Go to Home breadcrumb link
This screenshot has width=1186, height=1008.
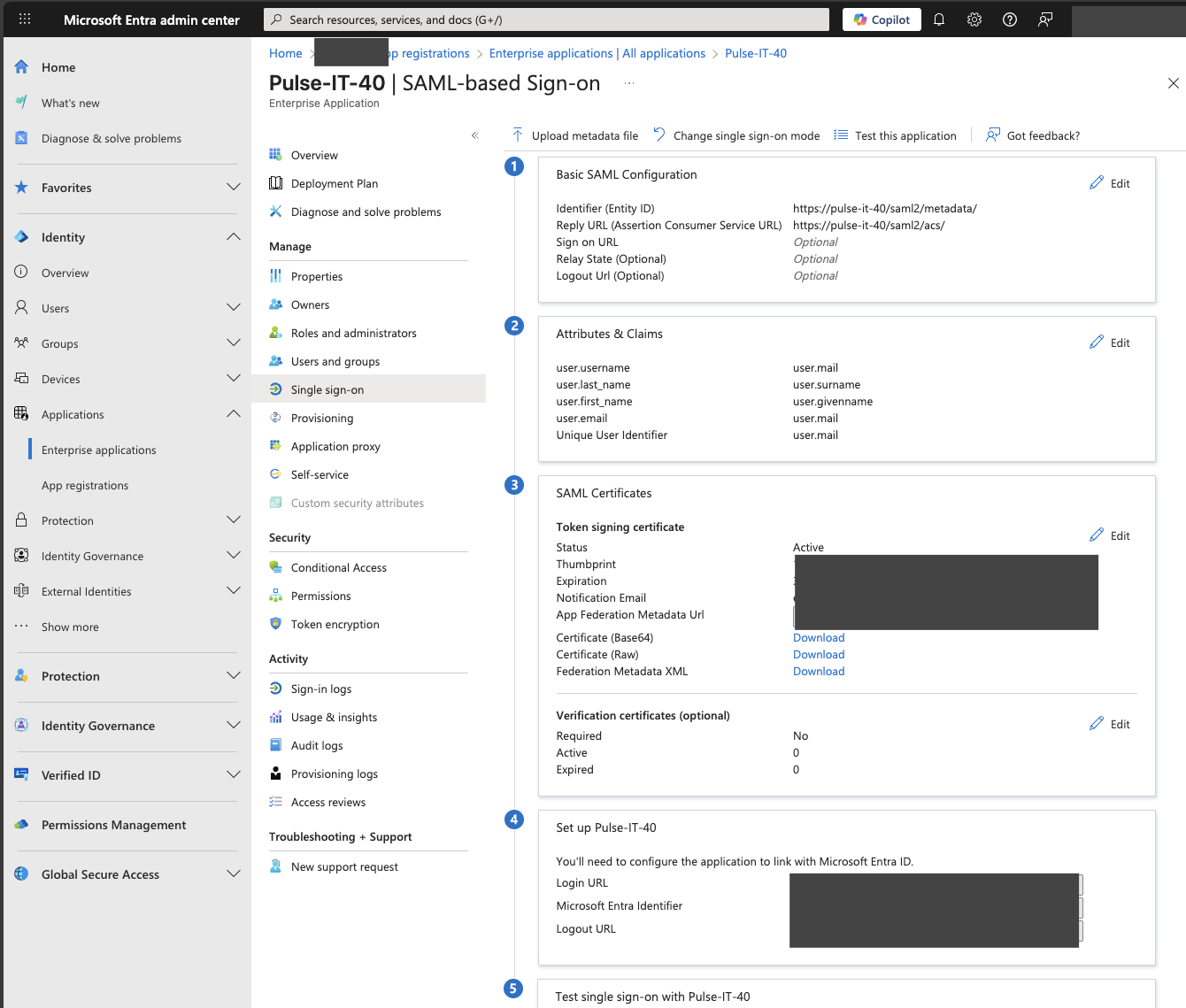tap(285, 53)
